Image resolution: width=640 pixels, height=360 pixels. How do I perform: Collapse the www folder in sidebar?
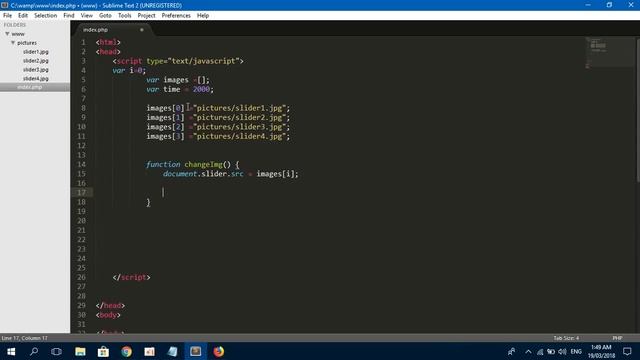pyautogui.click(x=7, y=34)
